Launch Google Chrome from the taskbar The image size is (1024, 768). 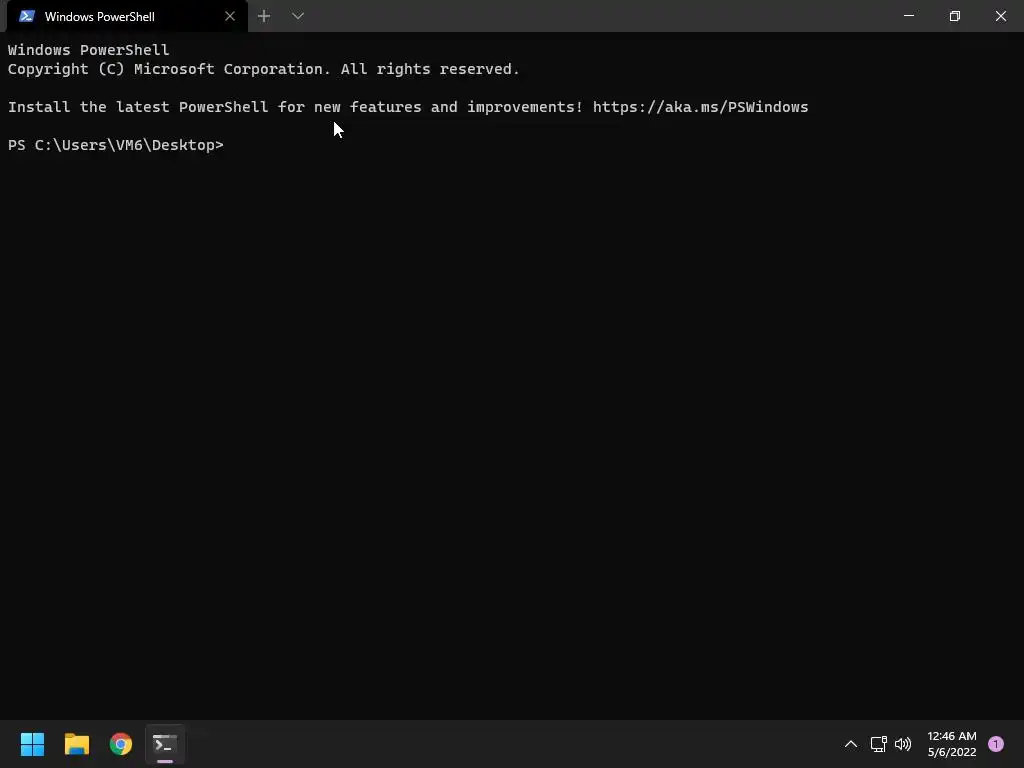[121, 744]
